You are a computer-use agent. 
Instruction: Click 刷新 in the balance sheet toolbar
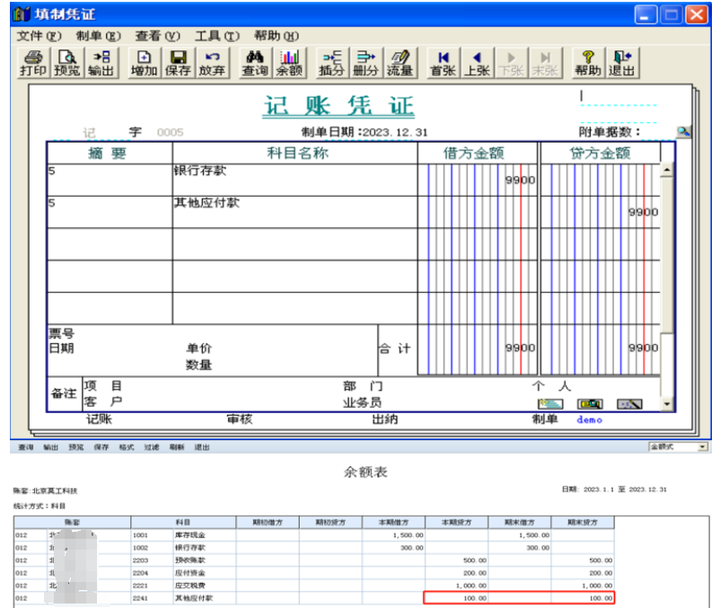click(177, 447)
